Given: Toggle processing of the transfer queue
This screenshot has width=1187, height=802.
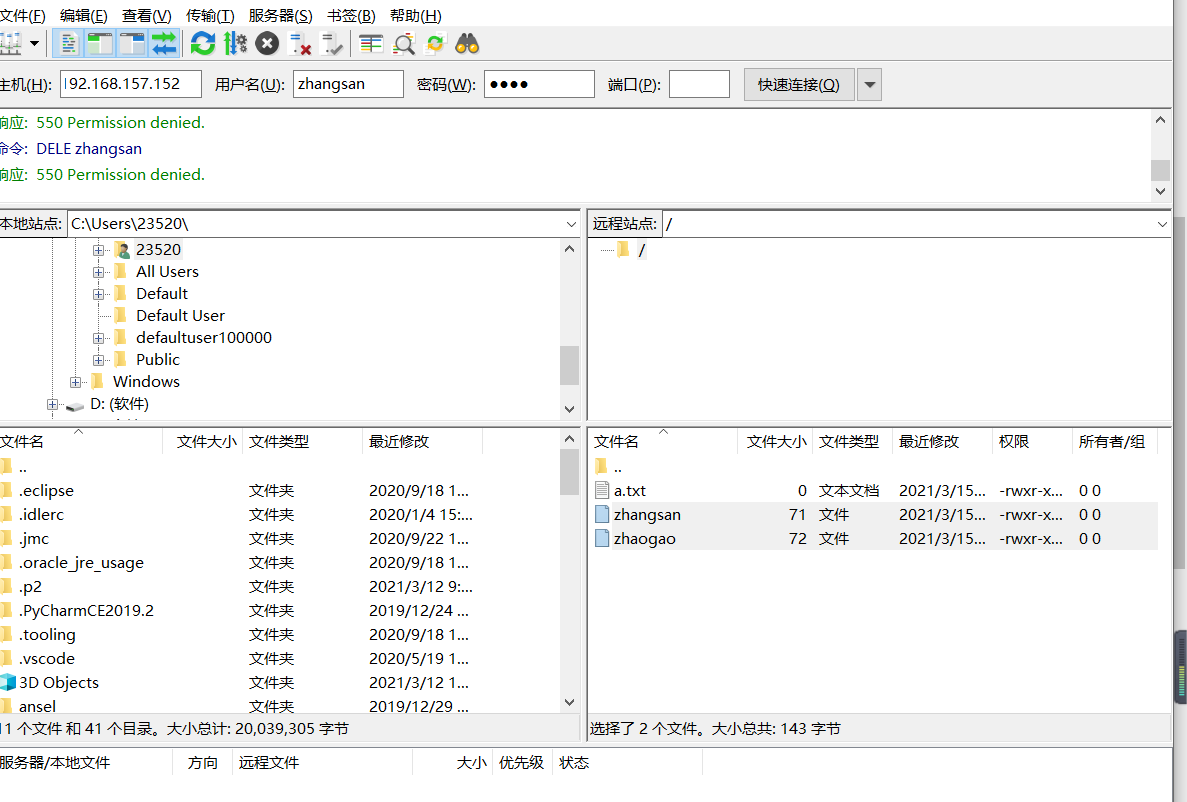Looking at the screenshot, I should point(235,44).
